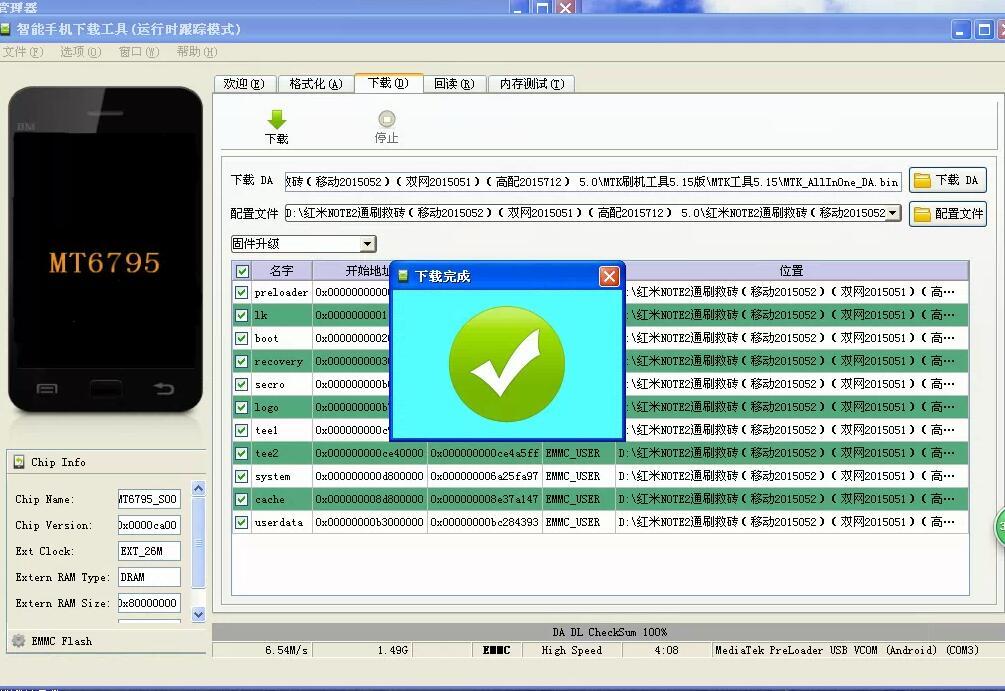Toggle the userdata partition checkbox
Viewport: 1005px width, 691px height.
click(241, 522)
